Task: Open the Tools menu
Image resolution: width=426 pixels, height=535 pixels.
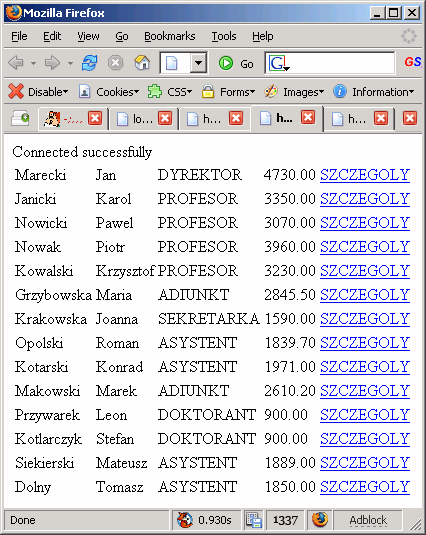Action: tap(224, 36)
